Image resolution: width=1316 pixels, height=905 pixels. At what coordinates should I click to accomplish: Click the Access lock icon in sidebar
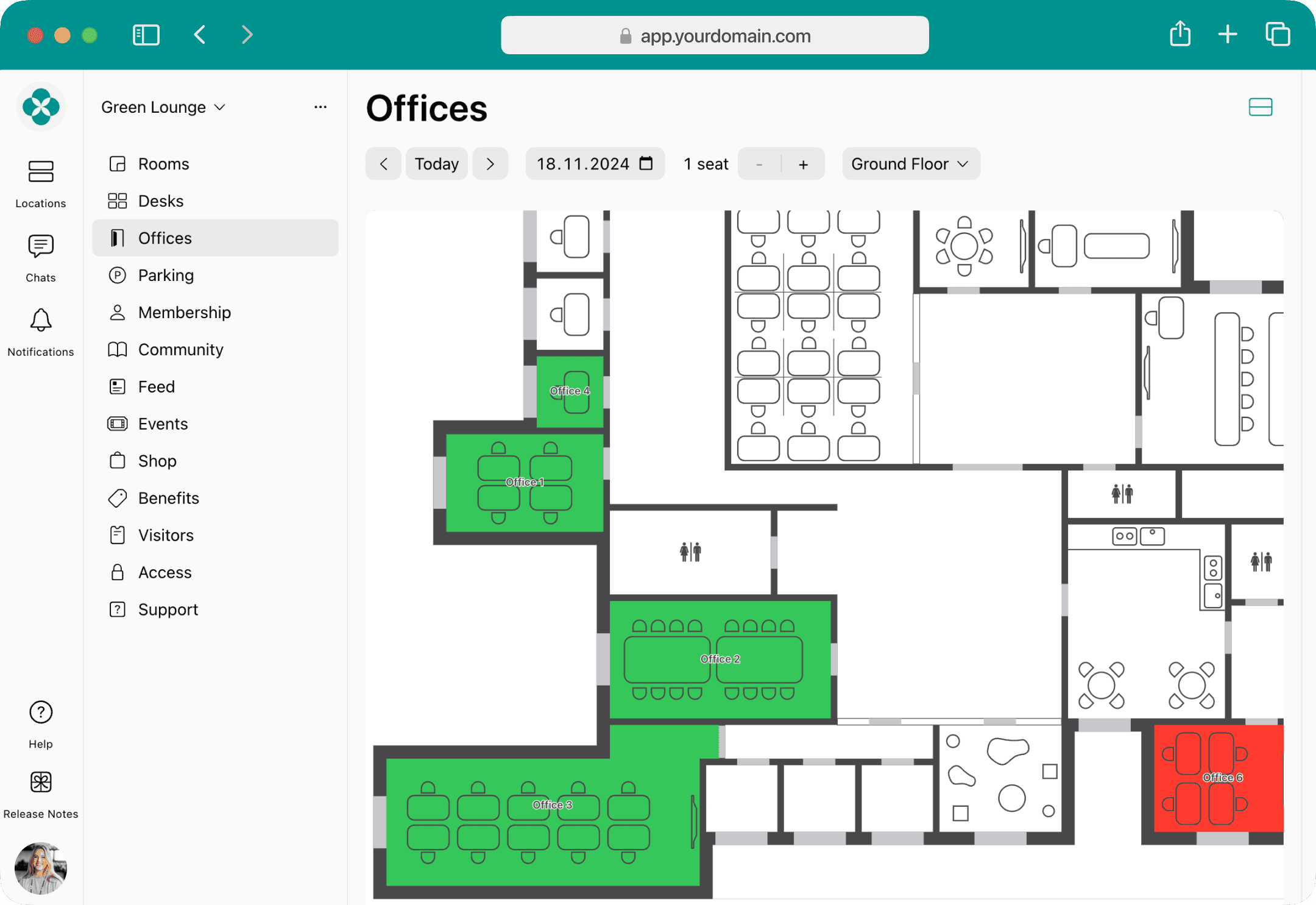click(116, 572)
